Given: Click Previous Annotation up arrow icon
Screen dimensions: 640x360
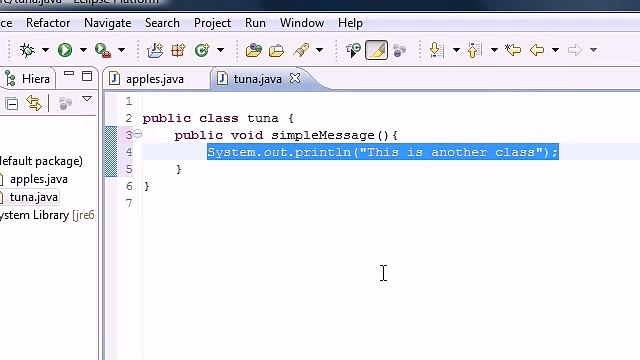Looking at the screenshot, I should [474, 50].
